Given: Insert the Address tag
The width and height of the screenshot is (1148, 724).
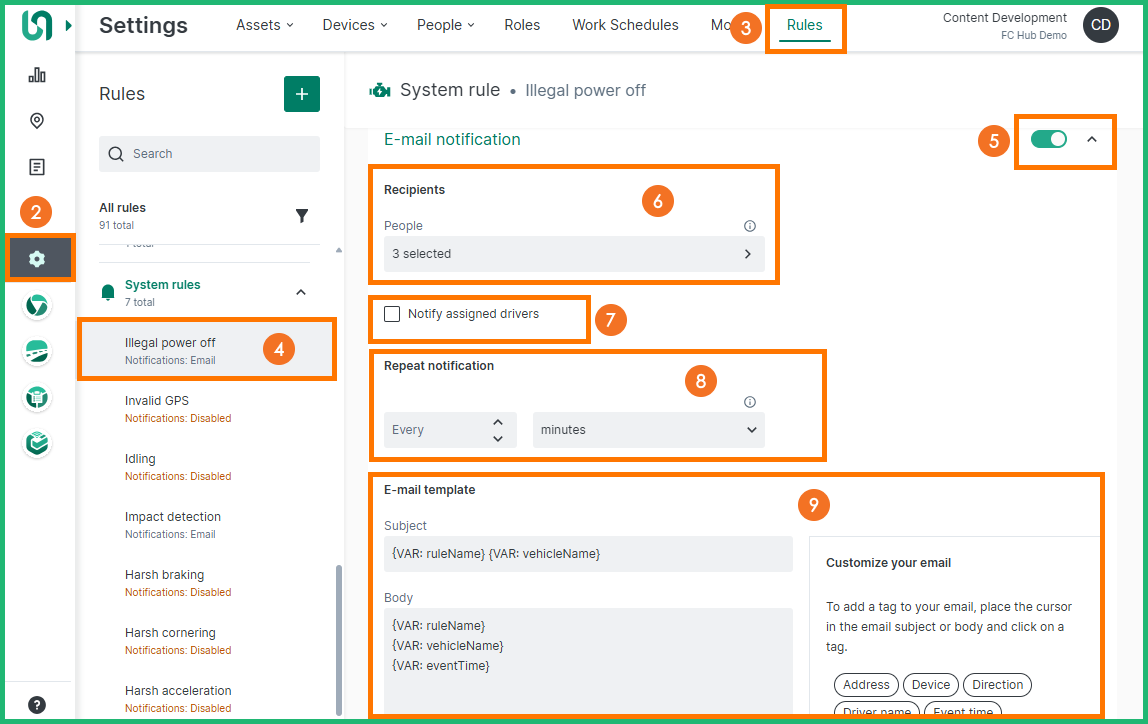Looking at the screenshot, I should (866, 685).
